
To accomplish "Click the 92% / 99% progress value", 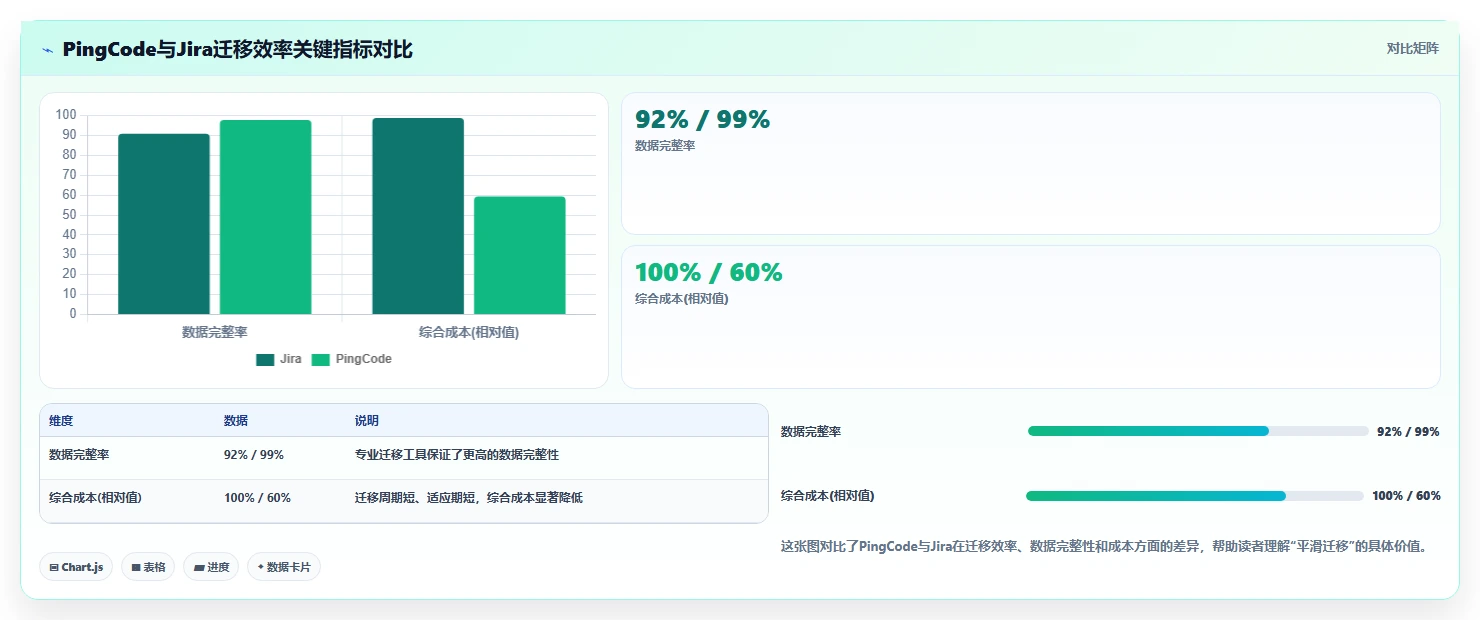I will coord(1408,432).
